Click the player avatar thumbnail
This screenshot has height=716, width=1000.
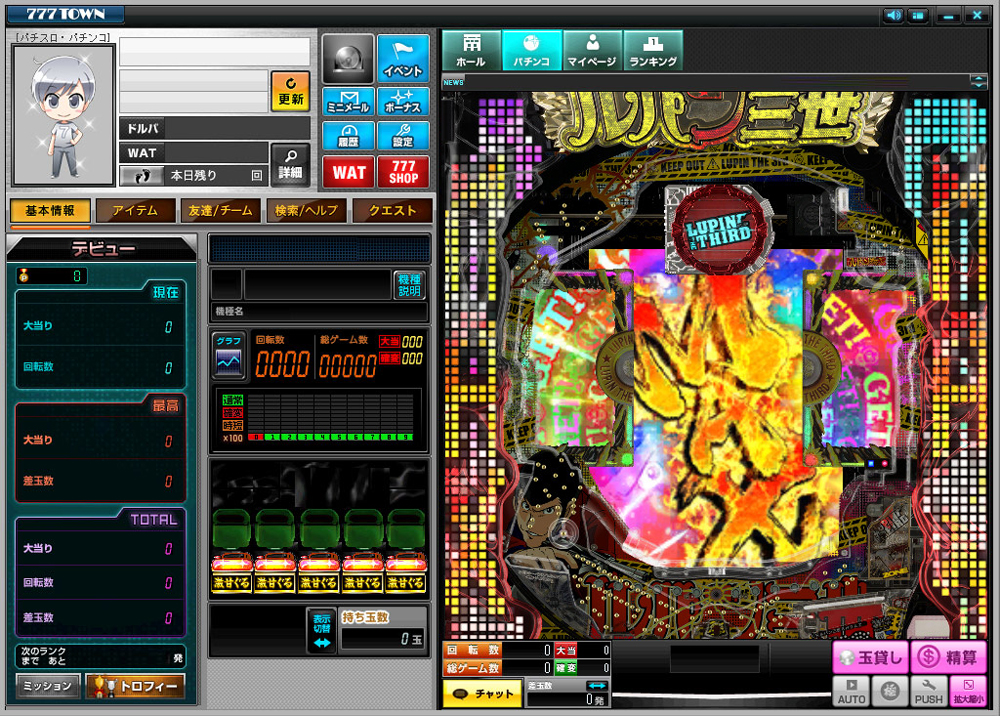click(64, 115)
